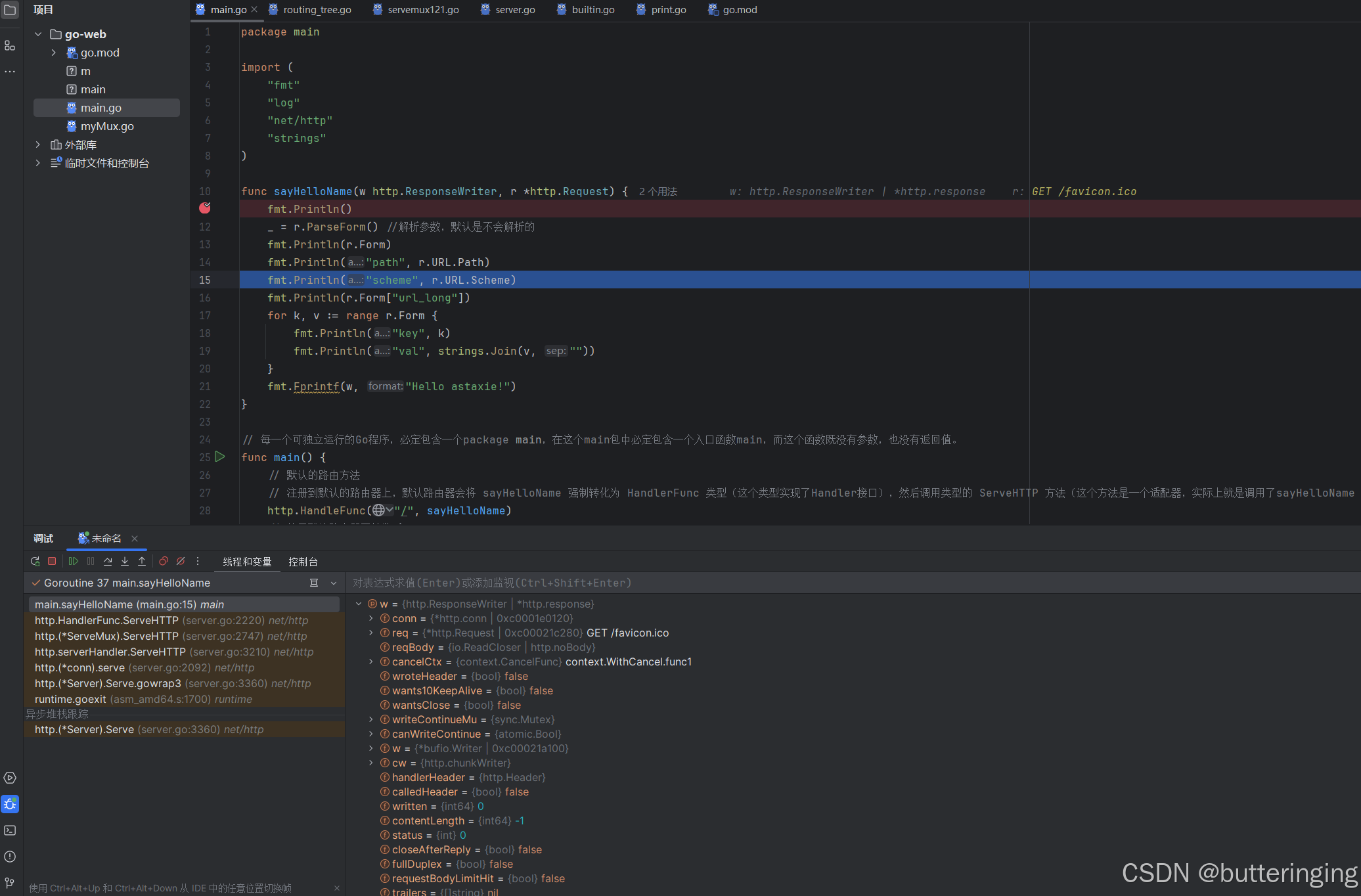Stop the debug session
1361x896 pixels.
coord(52,562)
